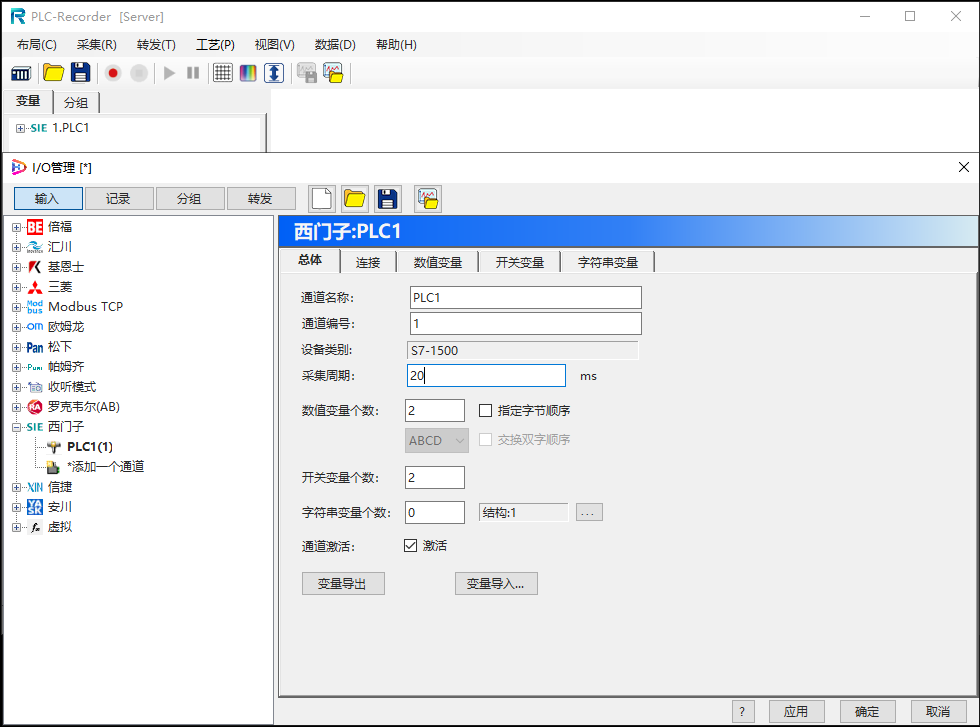Create a new configuration with the blank document icon
The height and width of the screenshot is (727, 980).
[321, 198]
